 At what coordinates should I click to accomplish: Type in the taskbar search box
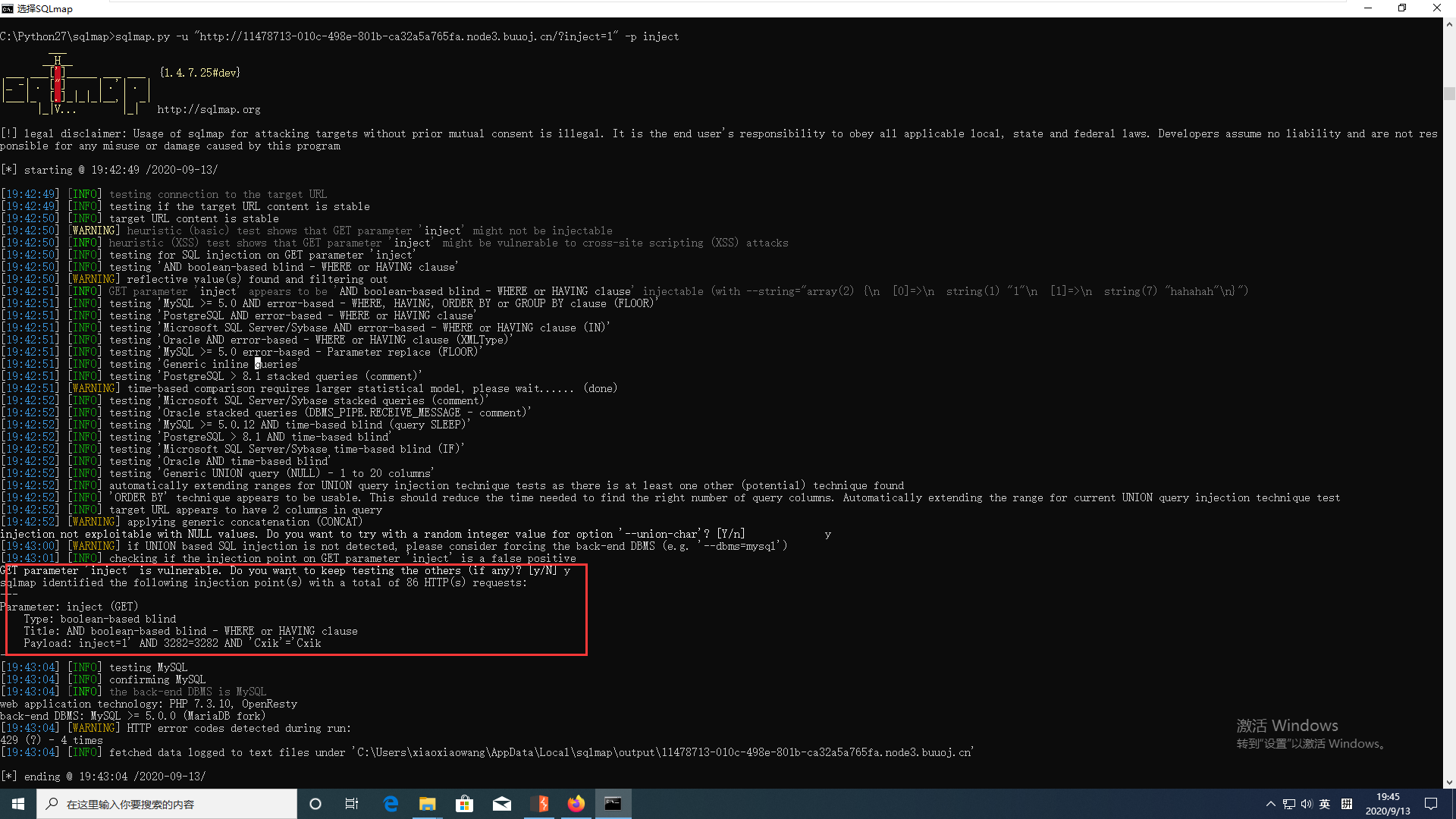tap(167, 804)
